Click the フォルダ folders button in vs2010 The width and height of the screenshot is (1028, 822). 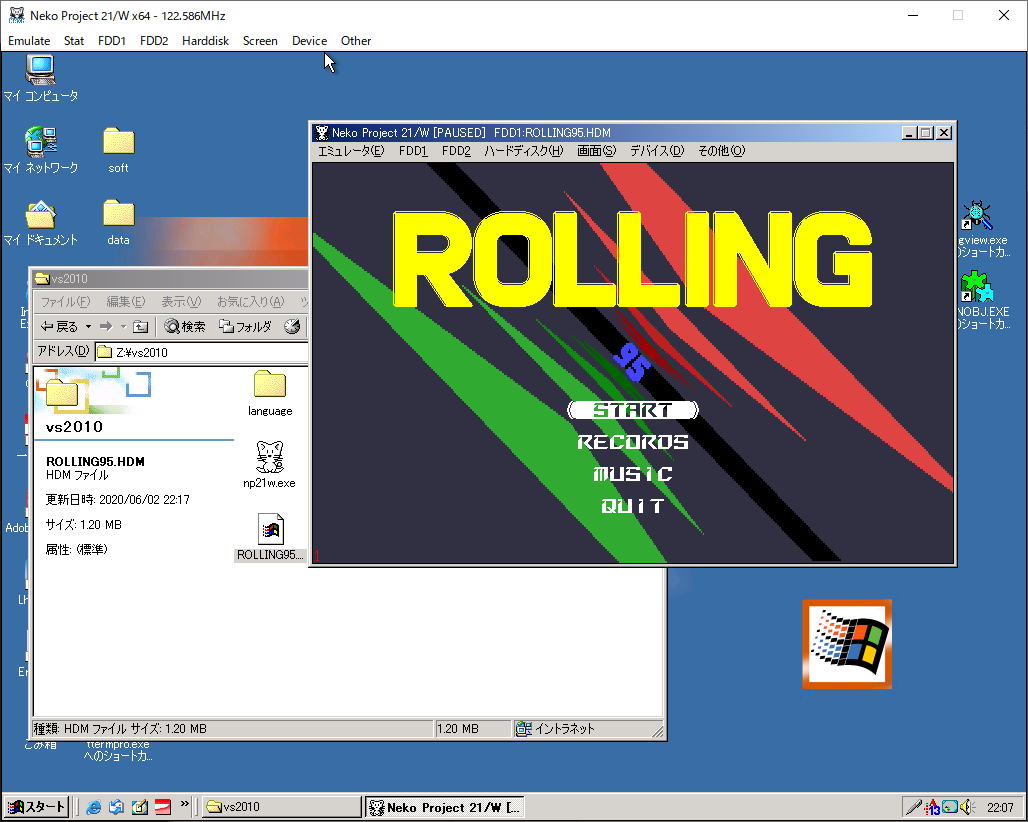245,326
